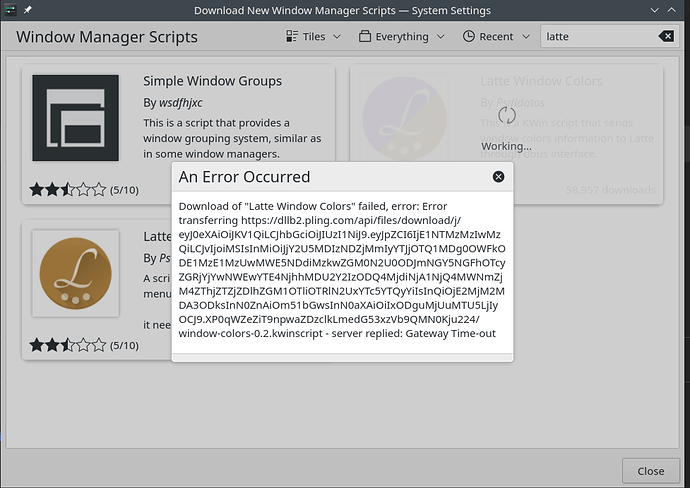Click the lower Latte entry star rating

[x=68, y=345]
